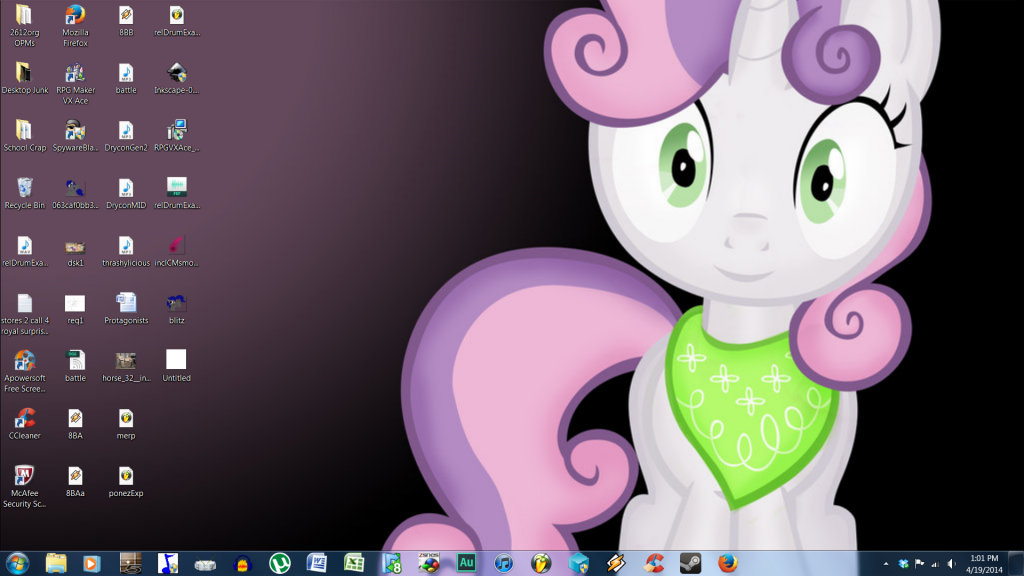Launch Microsoft Excel from the taskbar
The image size is (1024, 576).
[354, 563]
